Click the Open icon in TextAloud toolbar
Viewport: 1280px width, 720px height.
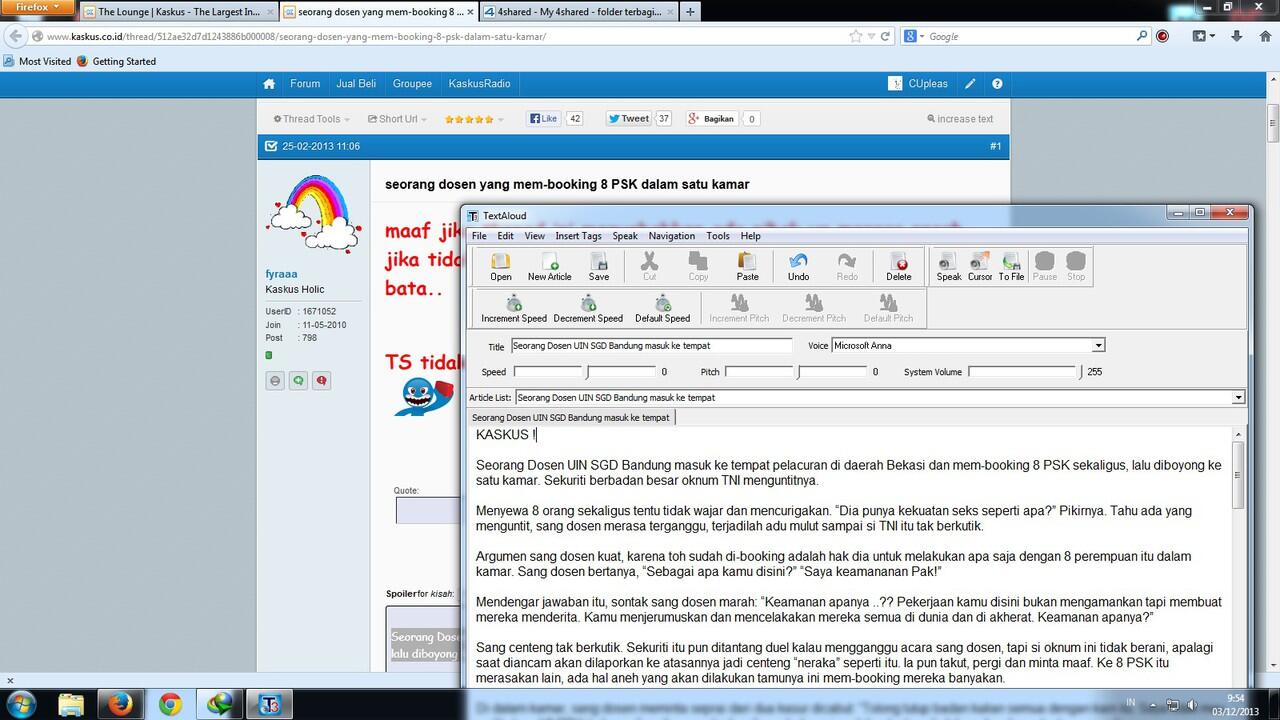(501, 266)
